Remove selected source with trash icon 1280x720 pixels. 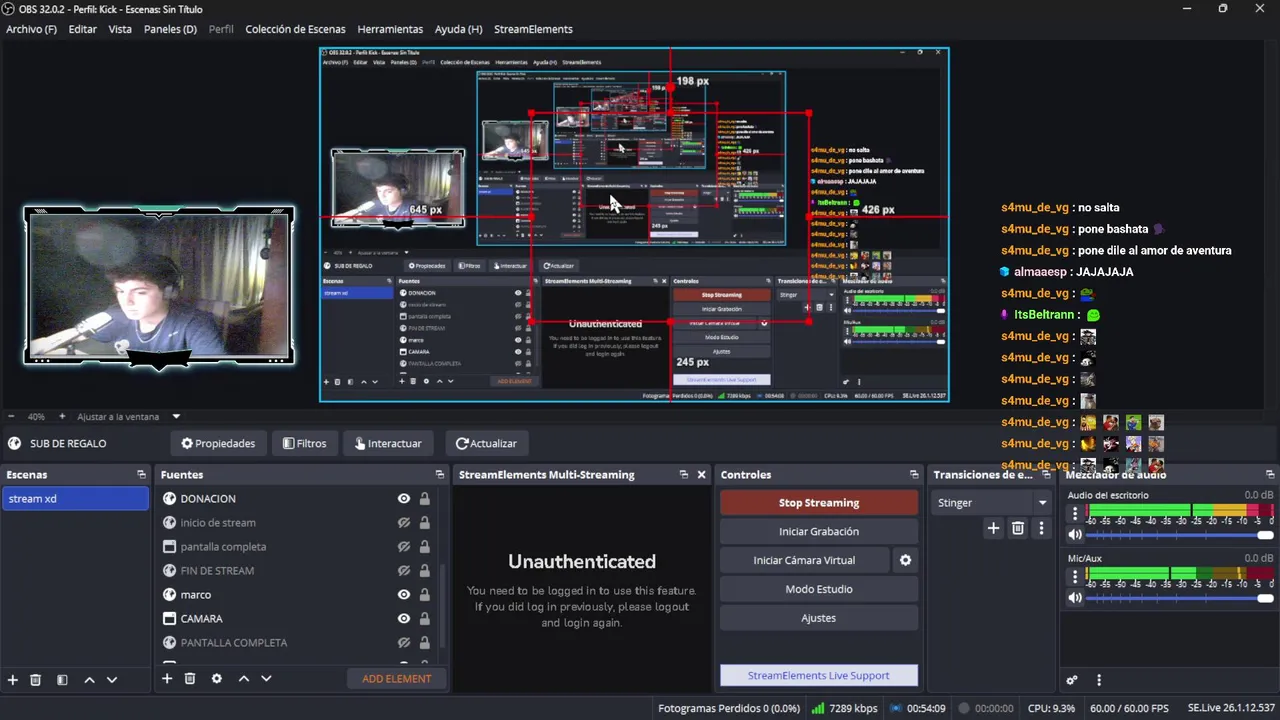coord(189,679)
